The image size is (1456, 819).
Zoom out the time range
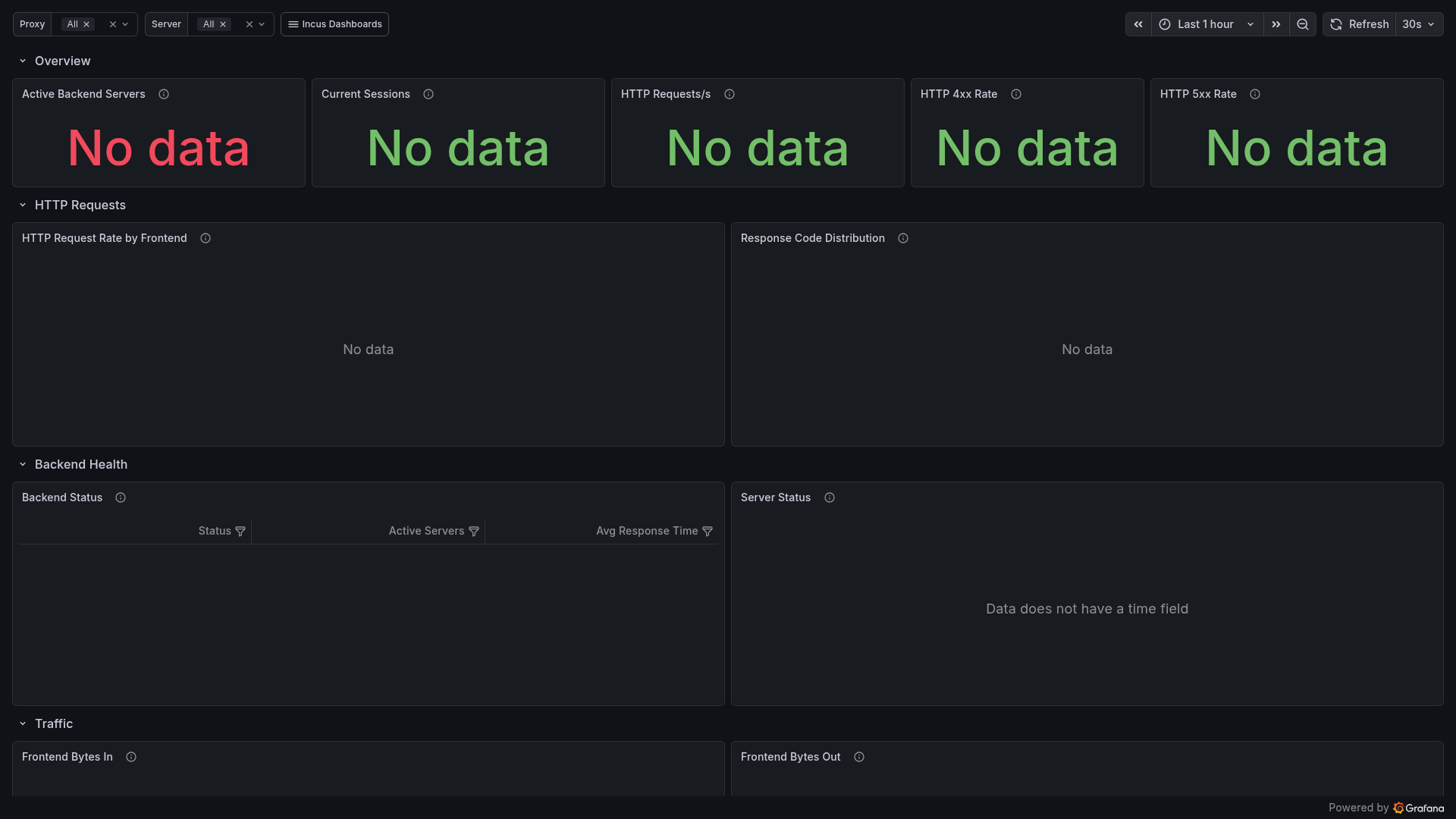point(1303,24)
